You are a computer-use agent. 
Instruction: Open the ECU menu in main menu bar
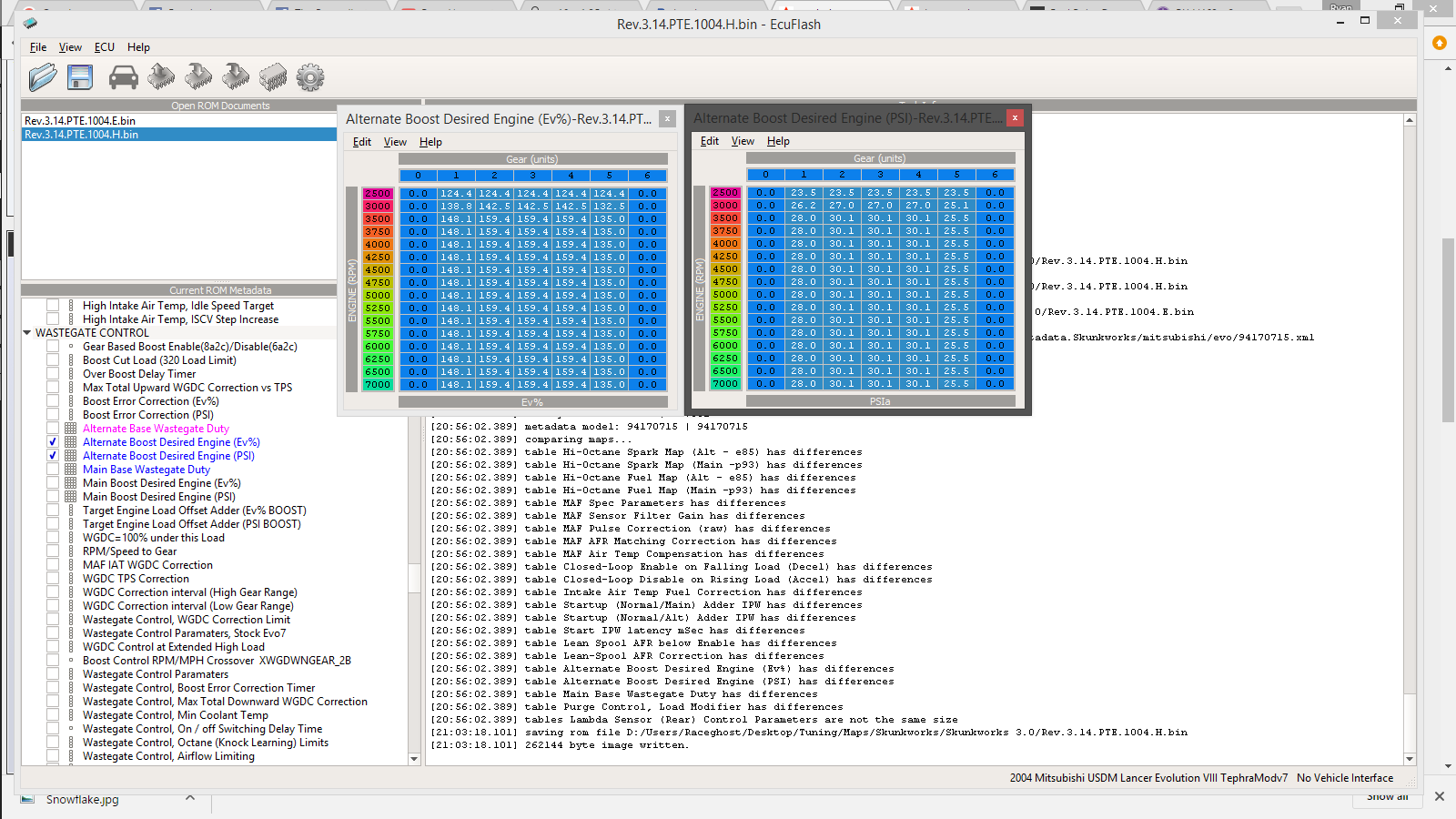pos(105,47)
